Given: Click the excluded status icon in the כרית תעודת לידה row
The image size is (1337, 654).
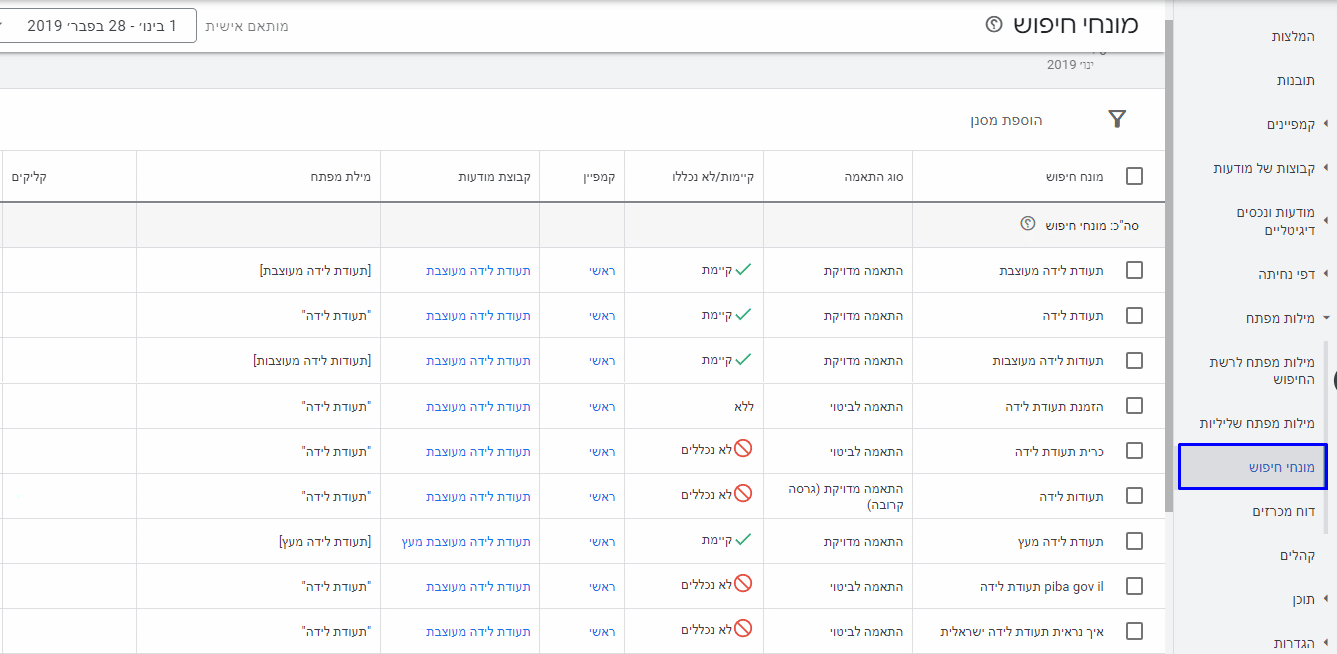Looking at the screenshot, I should click(742, 450).
